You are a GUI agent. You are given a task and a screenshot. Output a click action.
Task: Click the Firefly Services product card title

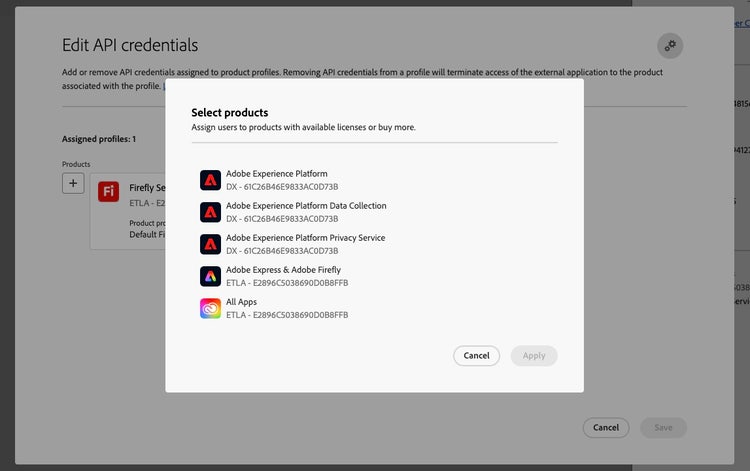[147, 187]
